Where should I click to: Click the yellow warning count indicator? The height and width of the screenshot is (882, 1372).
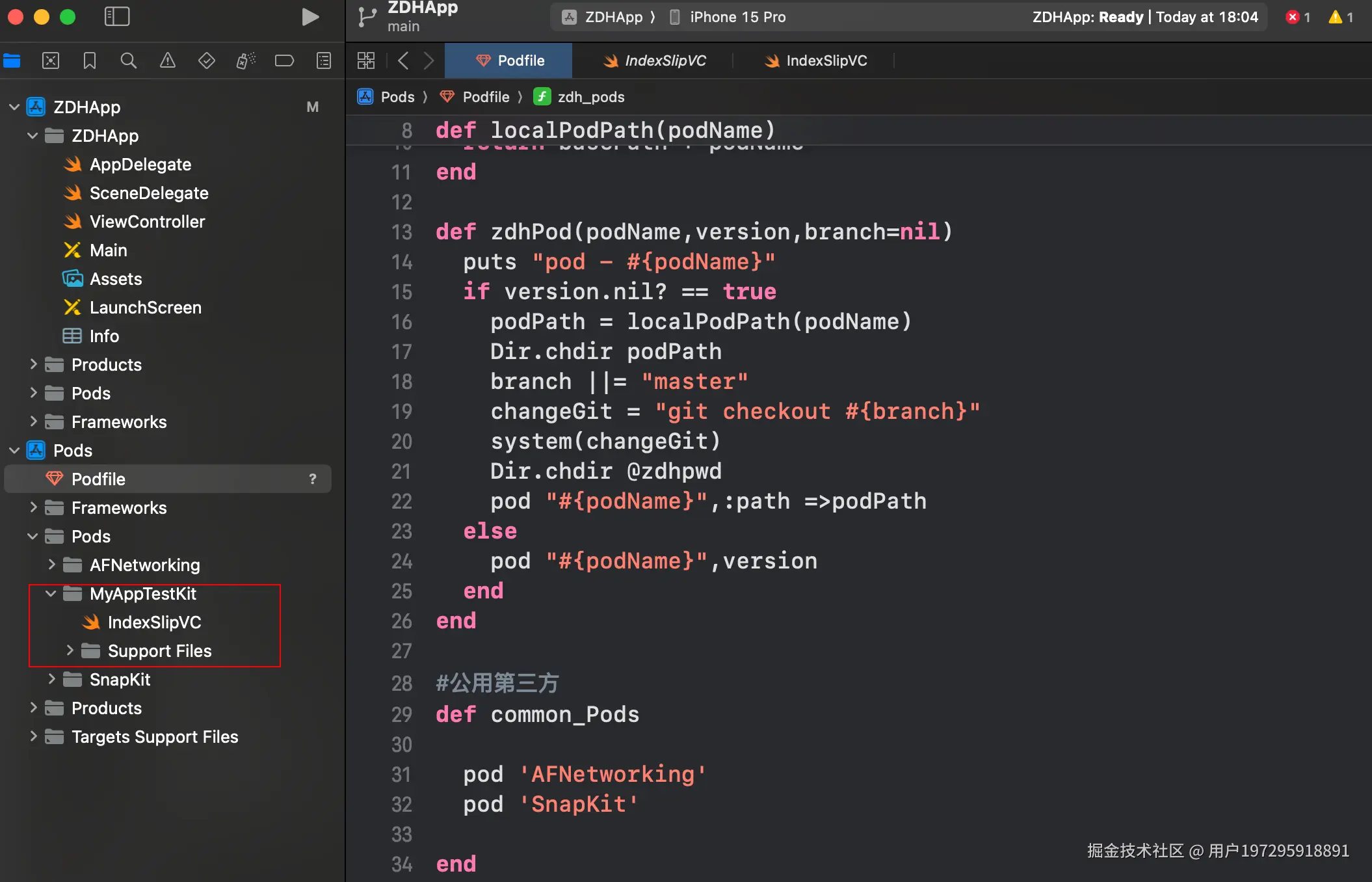[x=1341, y=17]
